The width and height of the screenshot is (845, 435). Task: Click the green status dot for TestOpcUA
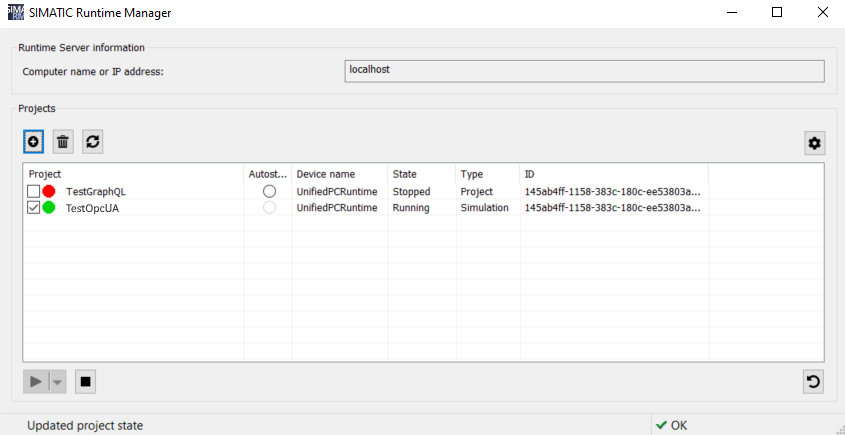click(49, 208)
